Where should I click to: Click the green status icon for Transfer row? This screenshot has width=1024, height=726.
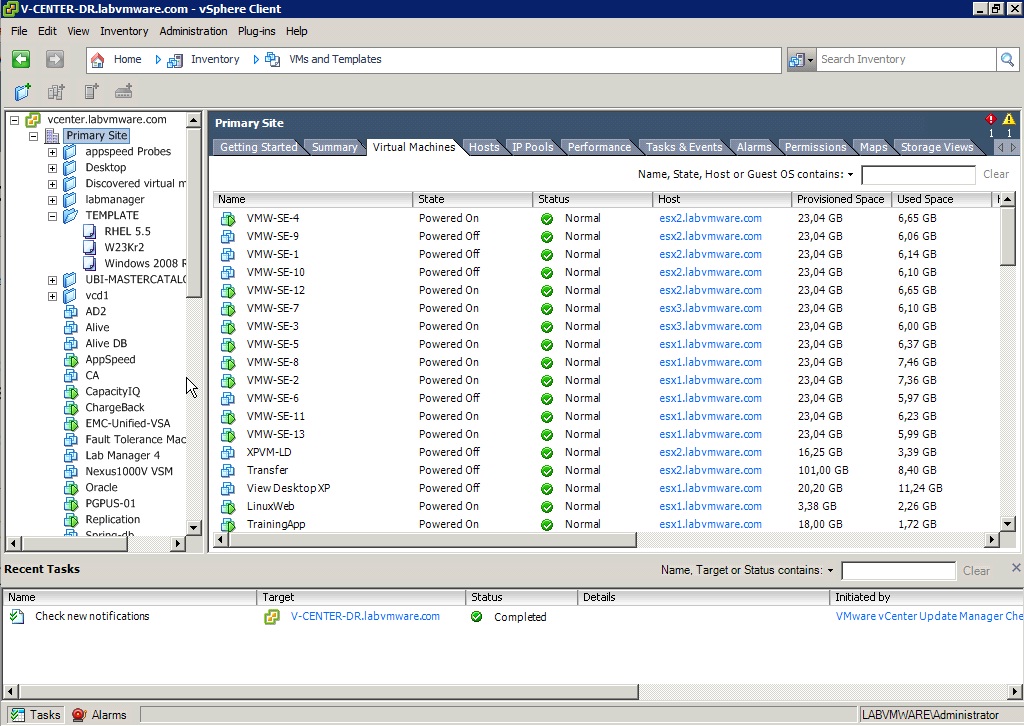pos(547,471)
